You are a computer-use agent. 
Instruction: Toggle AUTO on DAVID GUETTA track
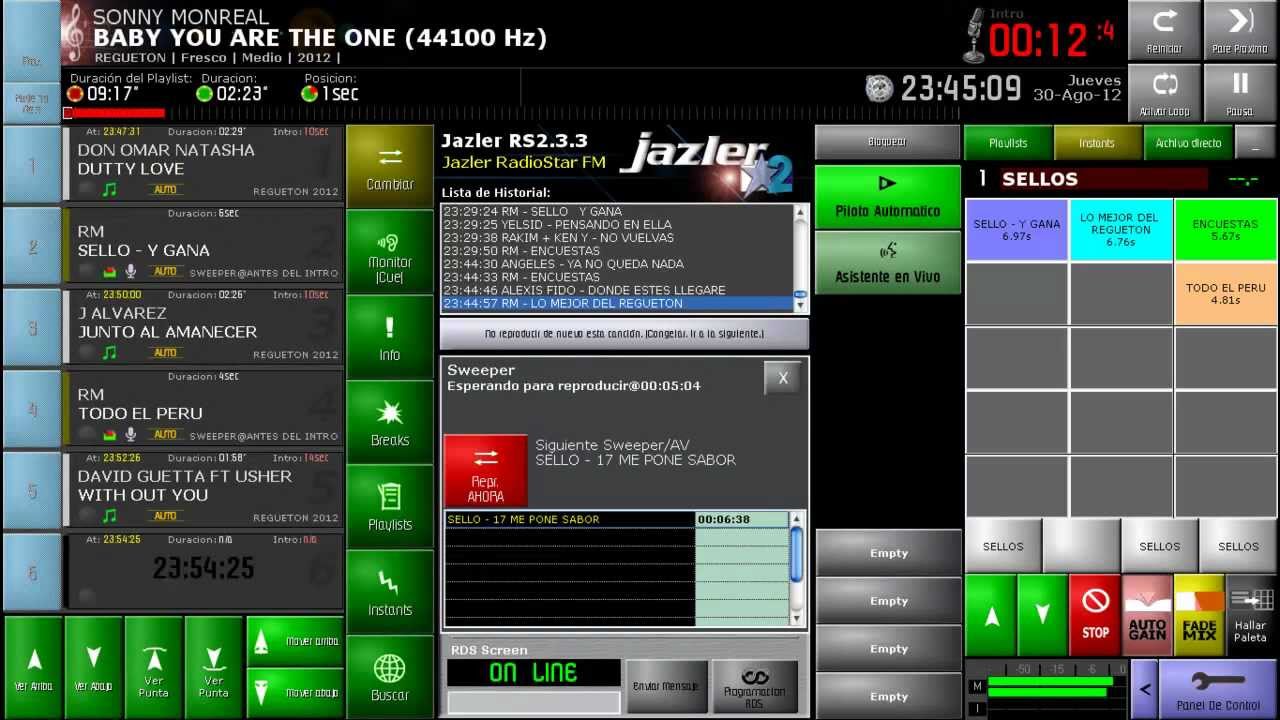coord(165,515)
